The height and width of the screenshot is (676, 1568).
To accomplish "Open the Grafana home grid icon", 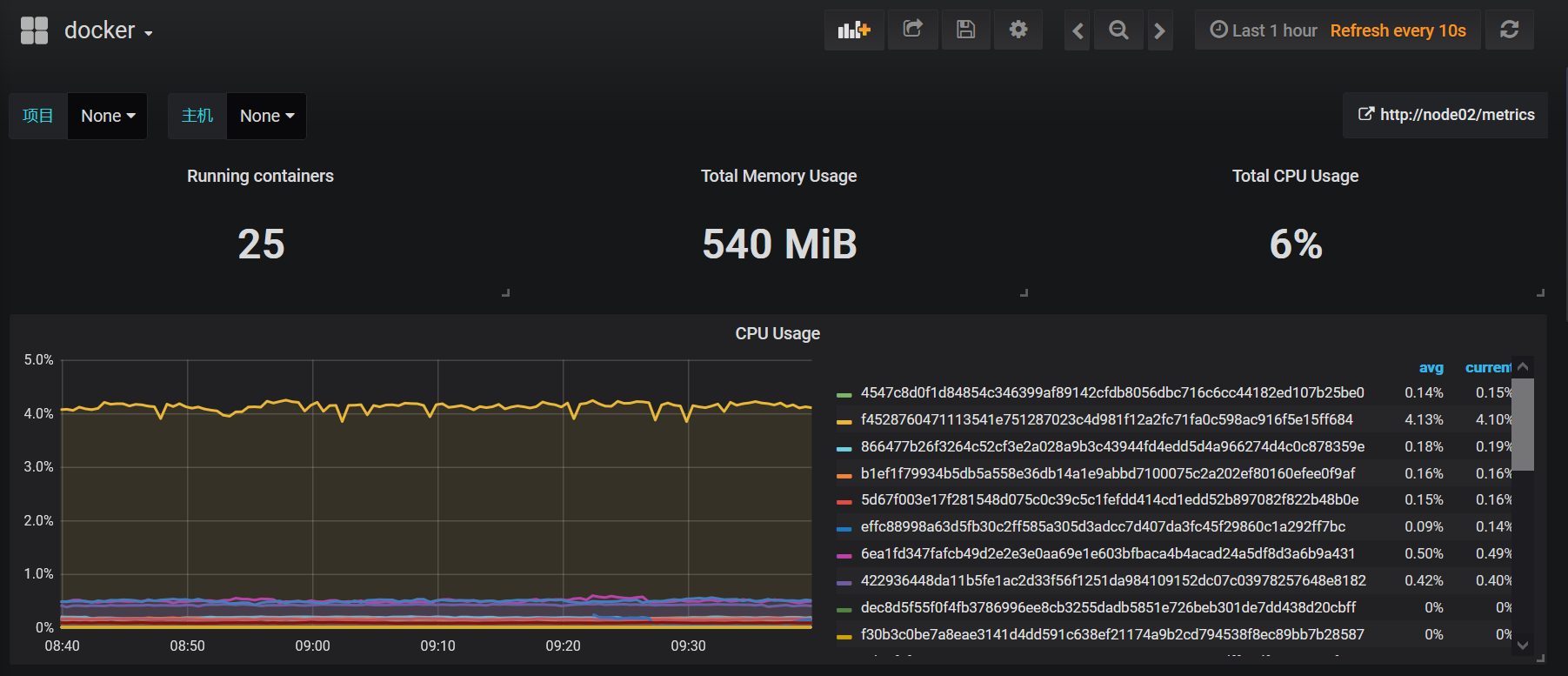I will click(x=34, y=30).
